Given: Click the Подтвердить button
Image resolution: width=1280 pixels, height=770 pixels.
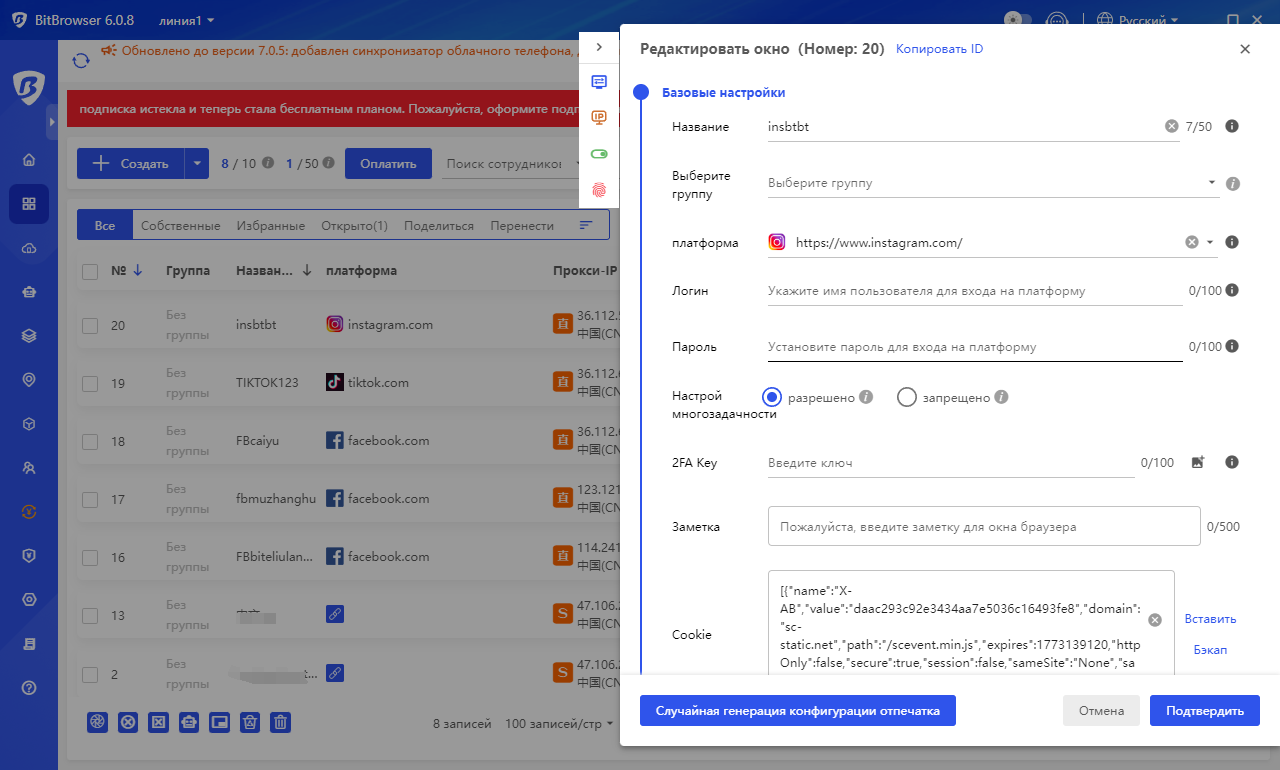Looking at the screenshot, I should click(1204, 711).
